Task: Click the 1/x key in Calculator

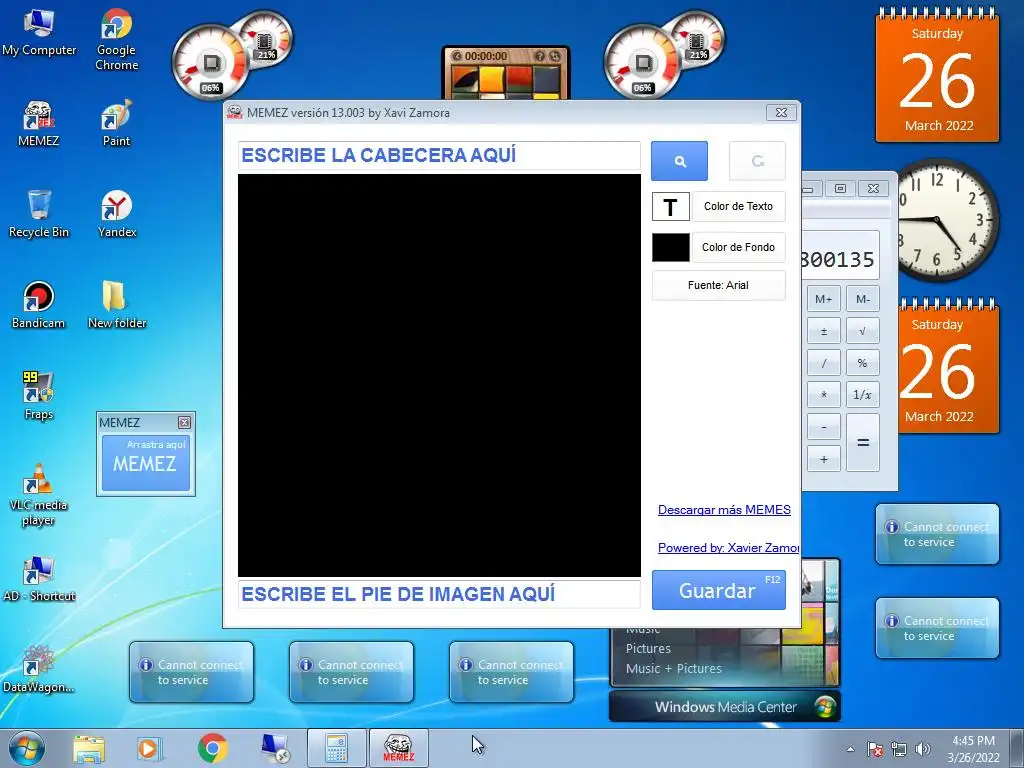Action: [863, 395]
